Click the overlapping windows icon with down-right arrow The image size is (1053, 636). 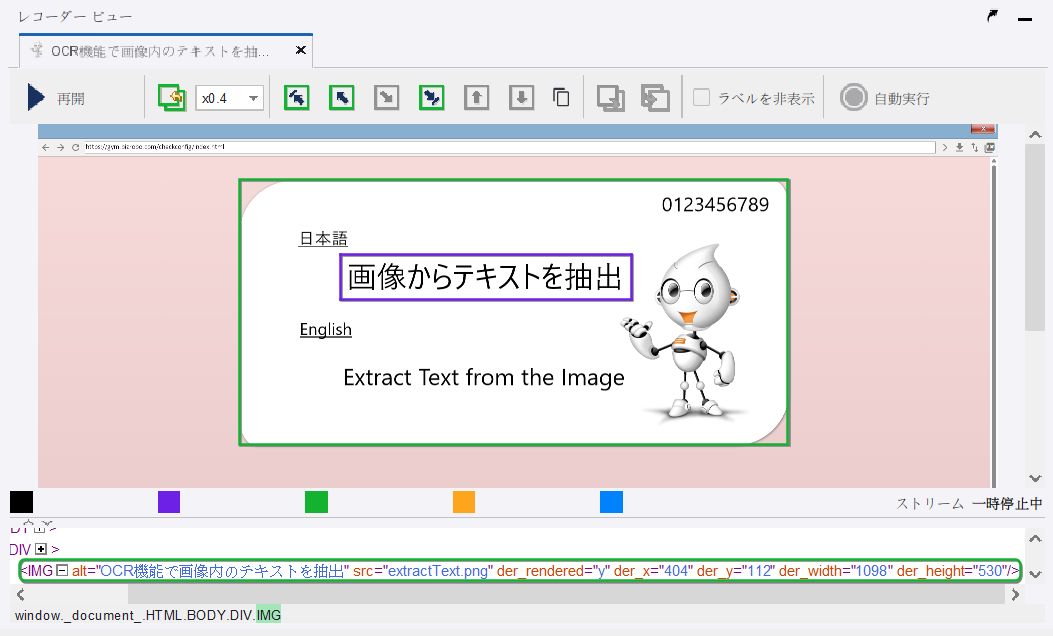(610, 98)
